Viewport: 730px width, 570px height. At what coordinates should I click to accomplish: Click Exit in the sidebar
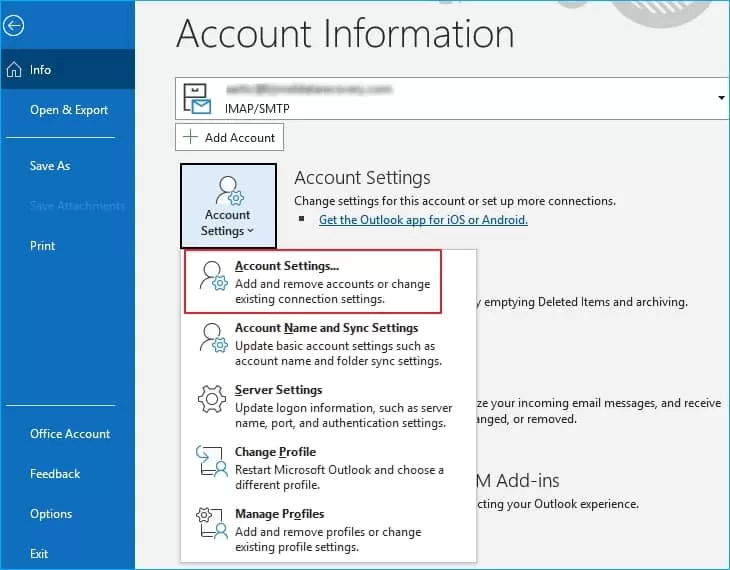tap(39, 554)
